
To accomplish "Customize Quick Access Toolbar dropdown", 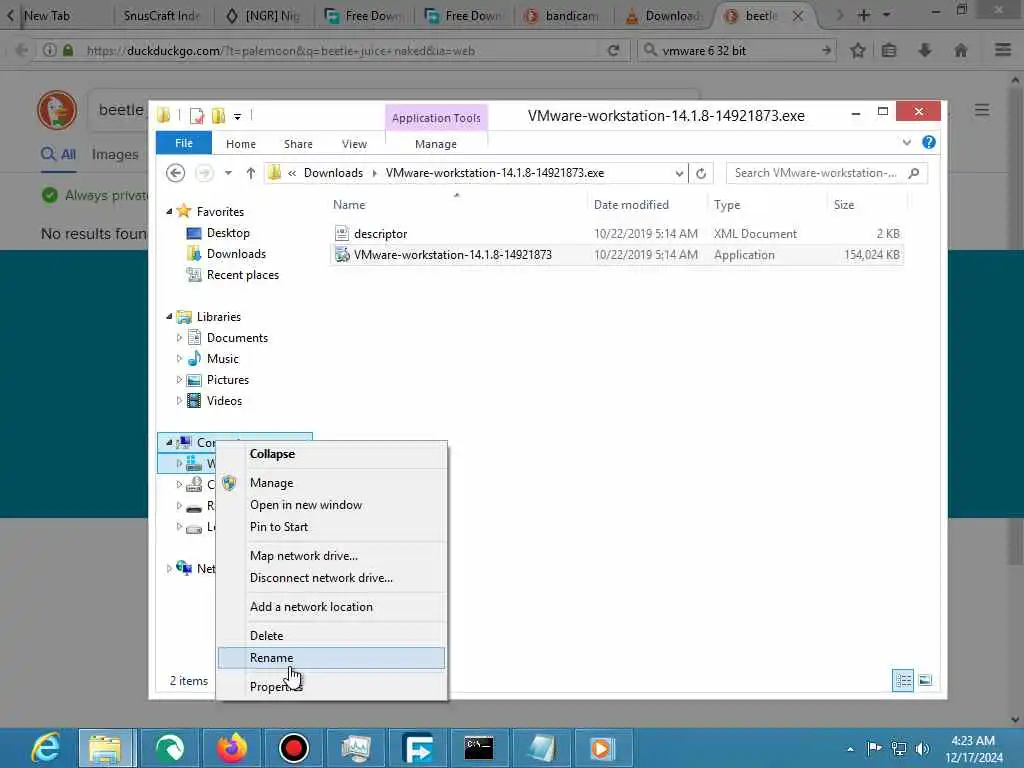I will click(x=237, y=116).
